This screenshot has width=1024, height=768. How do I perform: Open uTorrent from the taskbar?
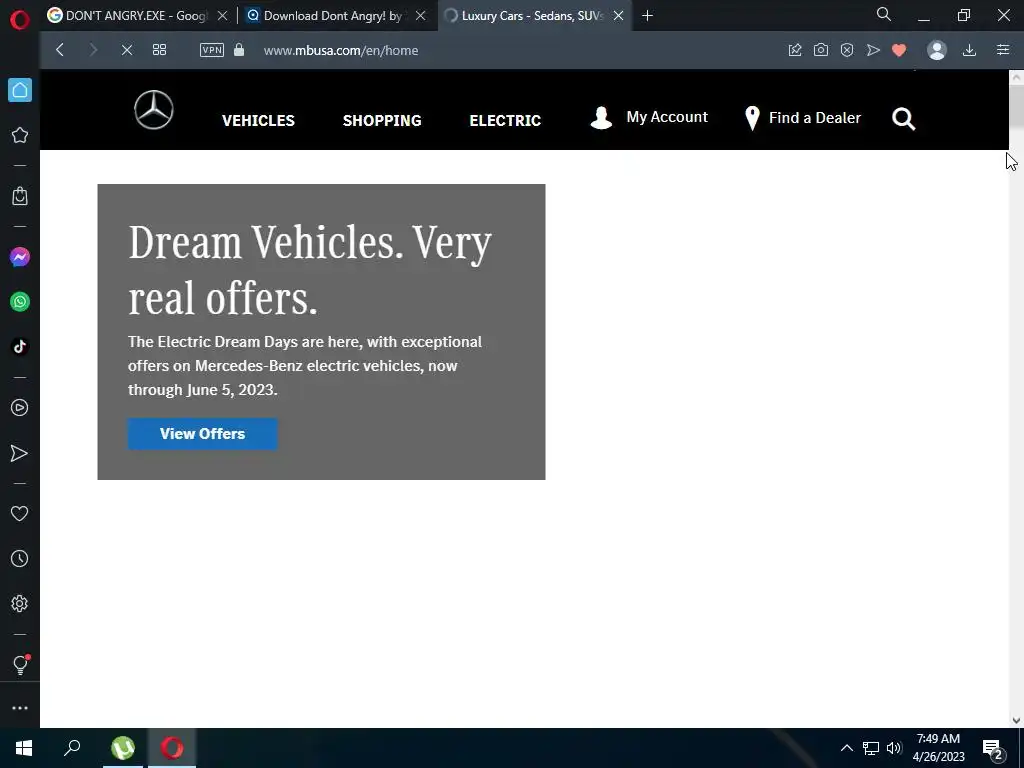(x=123, y=748)
